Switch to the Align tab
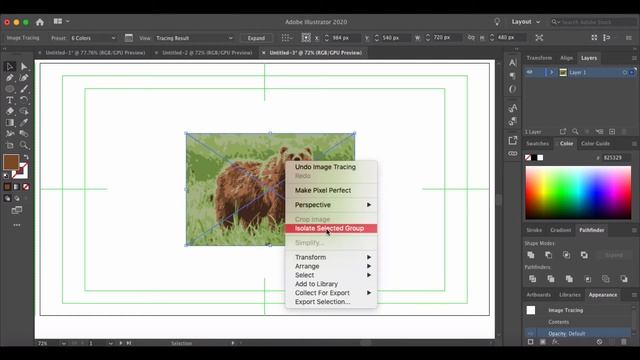Viewport: 640px width, 360px height. click(x=566, y=58)
